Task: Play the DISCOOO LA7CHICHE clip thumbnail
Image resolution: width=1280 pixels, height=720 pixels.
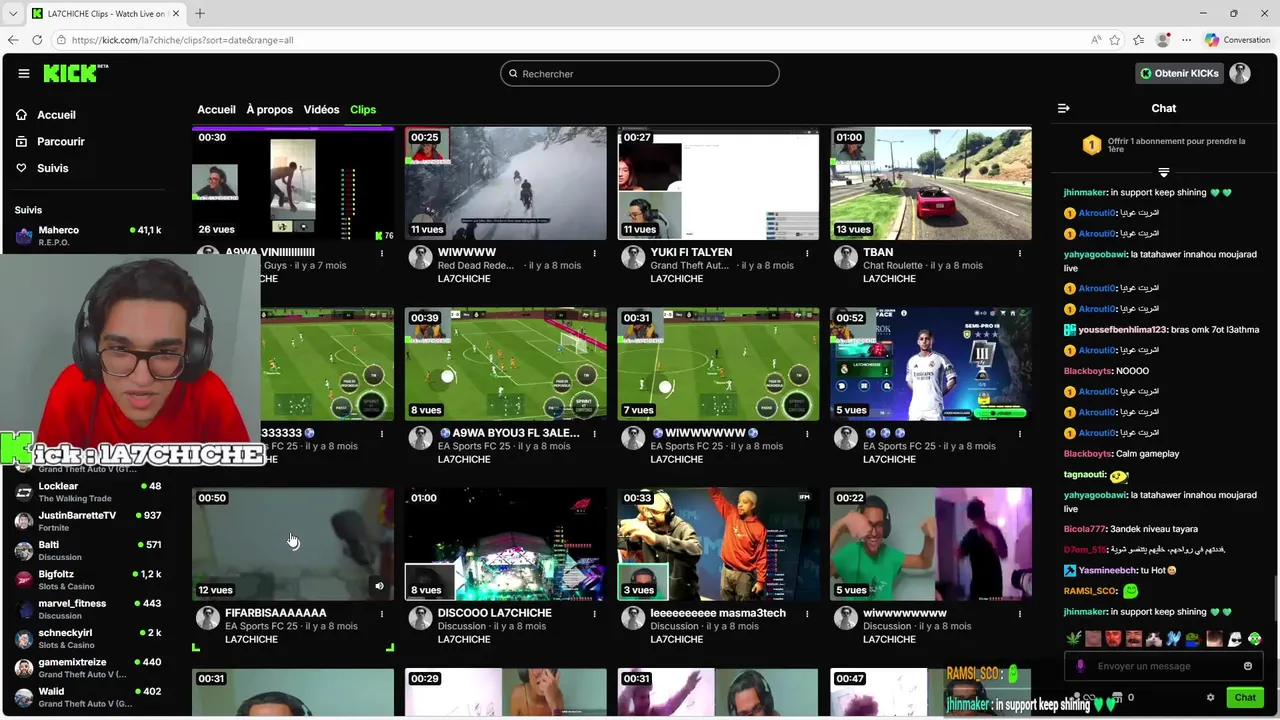Action: click(505, 544)
